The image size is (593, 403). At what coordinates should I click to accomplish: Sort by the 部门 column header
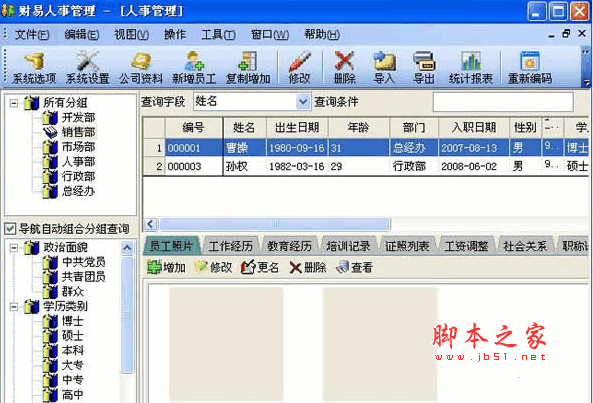tap(414, 127)
